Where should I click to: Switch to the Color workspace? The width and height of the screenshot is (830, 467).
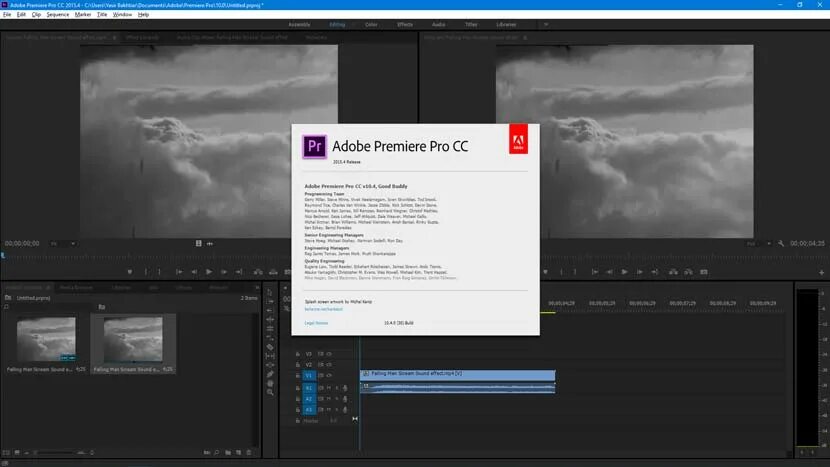[x=371, y=24]
